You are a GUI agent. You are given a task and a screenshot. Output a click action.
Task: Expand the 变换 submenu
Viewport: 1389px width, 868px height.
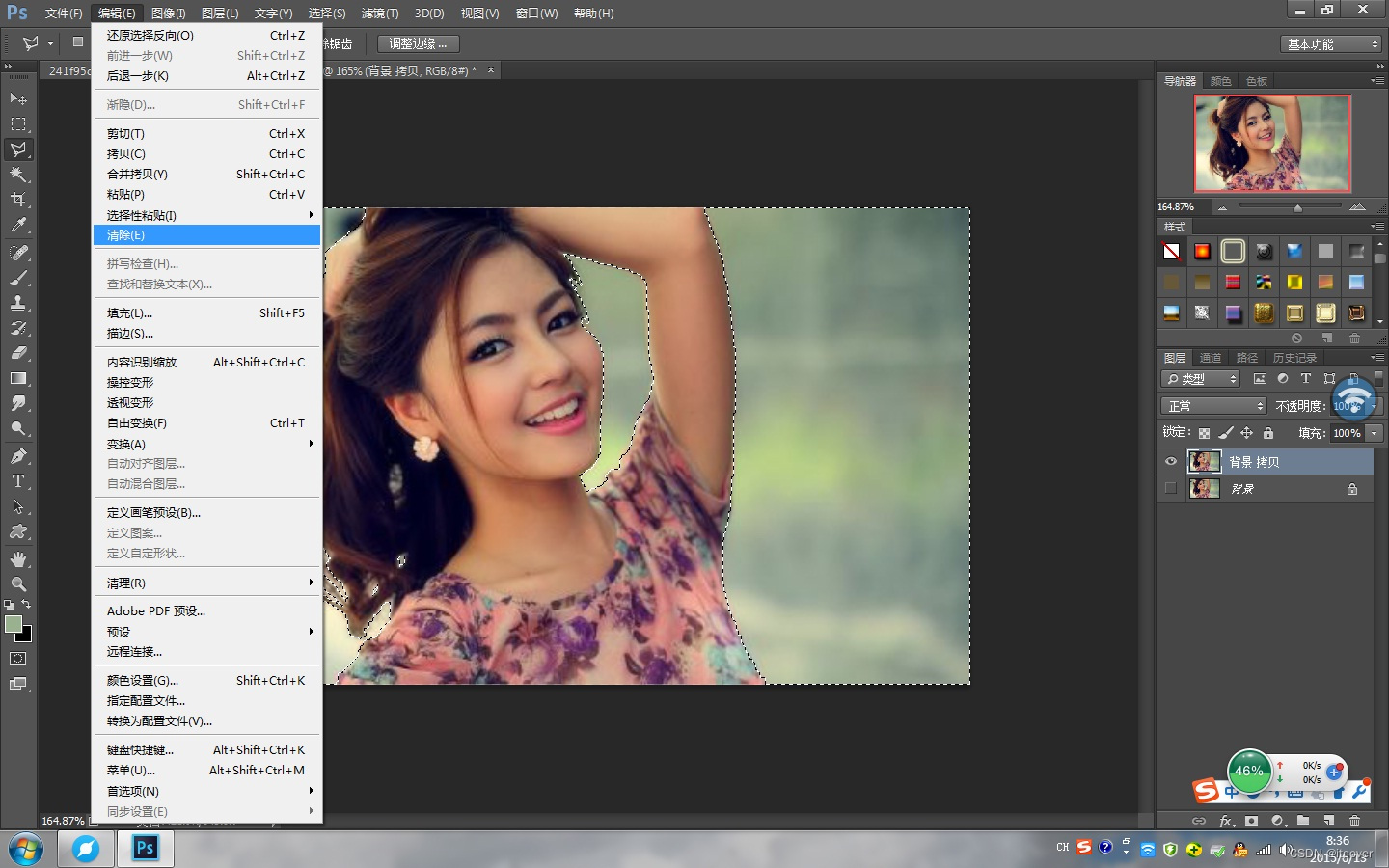[x=206, y=444]
